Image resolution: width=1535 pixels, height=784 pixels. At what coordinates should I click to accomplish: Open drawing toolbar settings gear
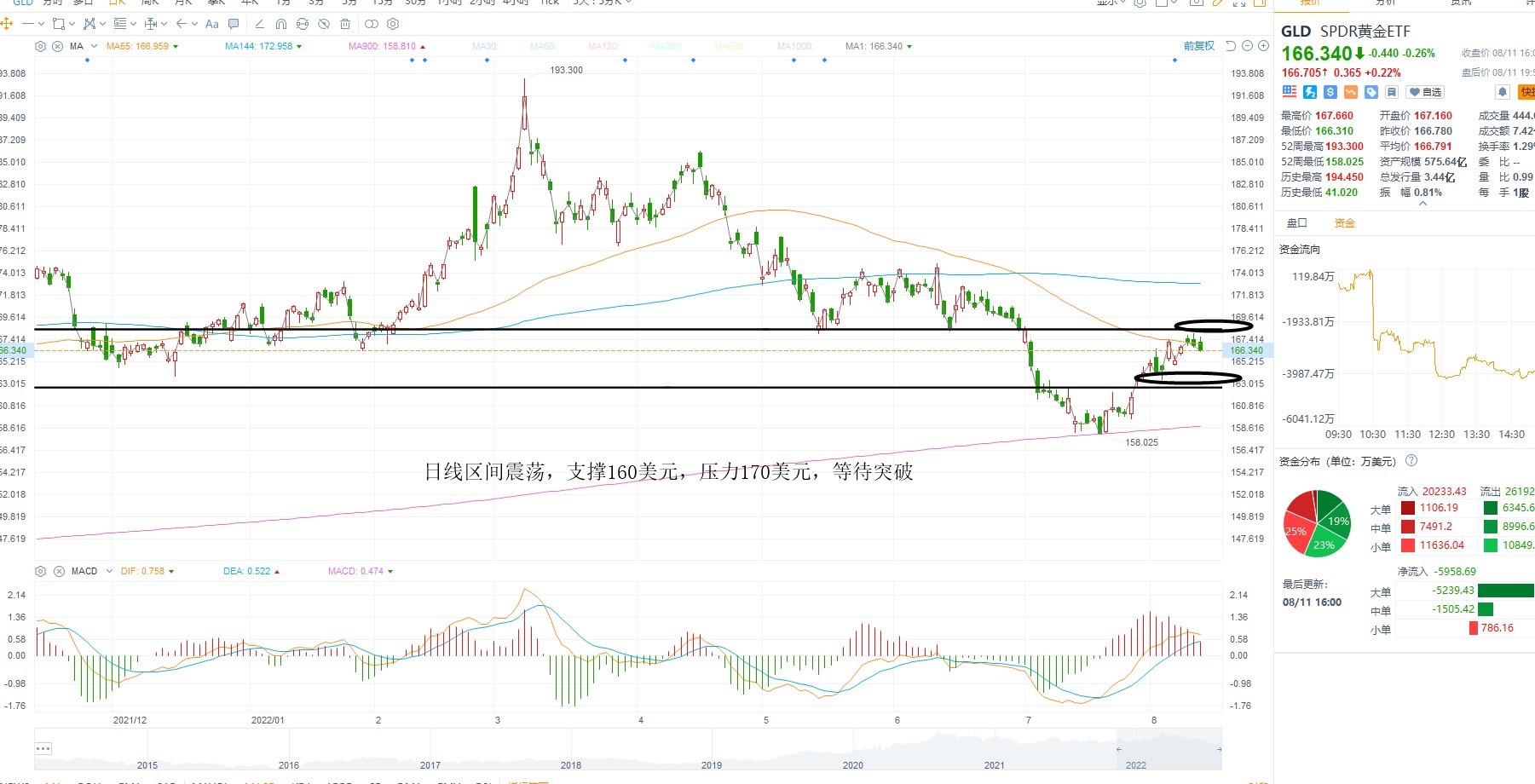(x=393, y=24)
